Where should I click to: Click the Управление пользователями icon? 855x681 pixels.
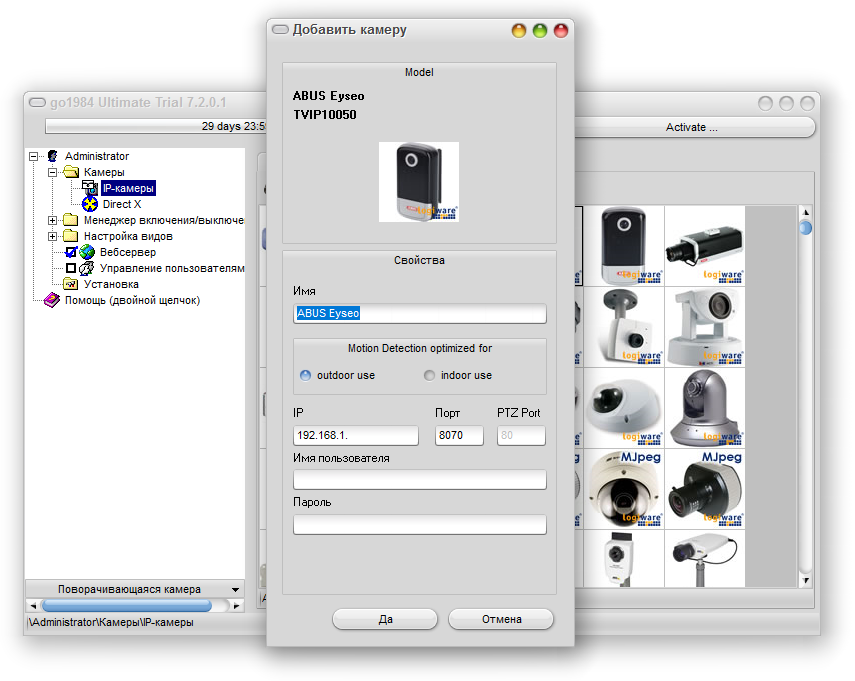[87, 268]
